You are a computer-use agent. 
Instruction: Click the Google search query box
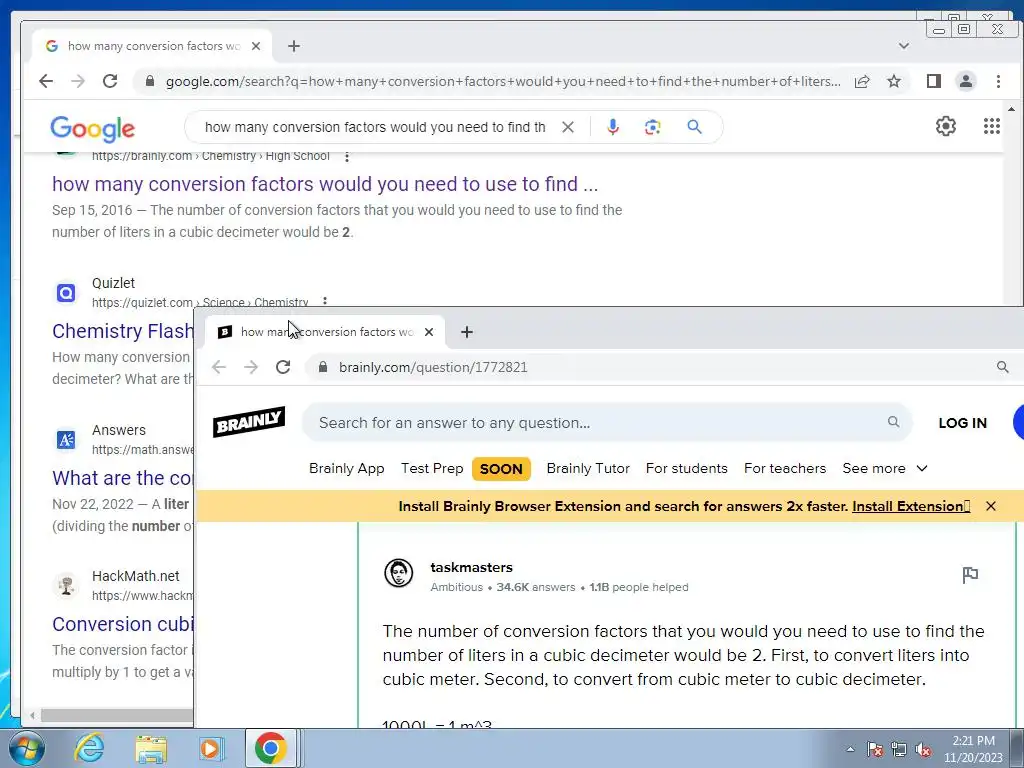375,127
